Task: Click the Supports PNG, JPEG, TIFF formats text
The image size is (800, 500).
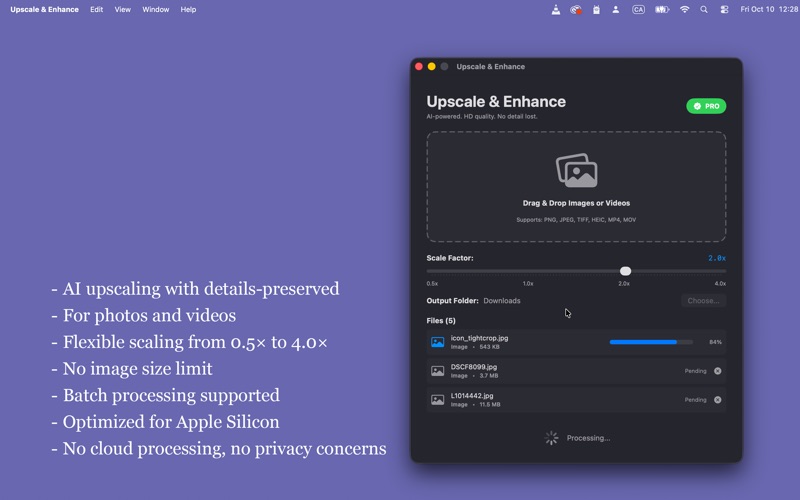Action: point(576,220)
